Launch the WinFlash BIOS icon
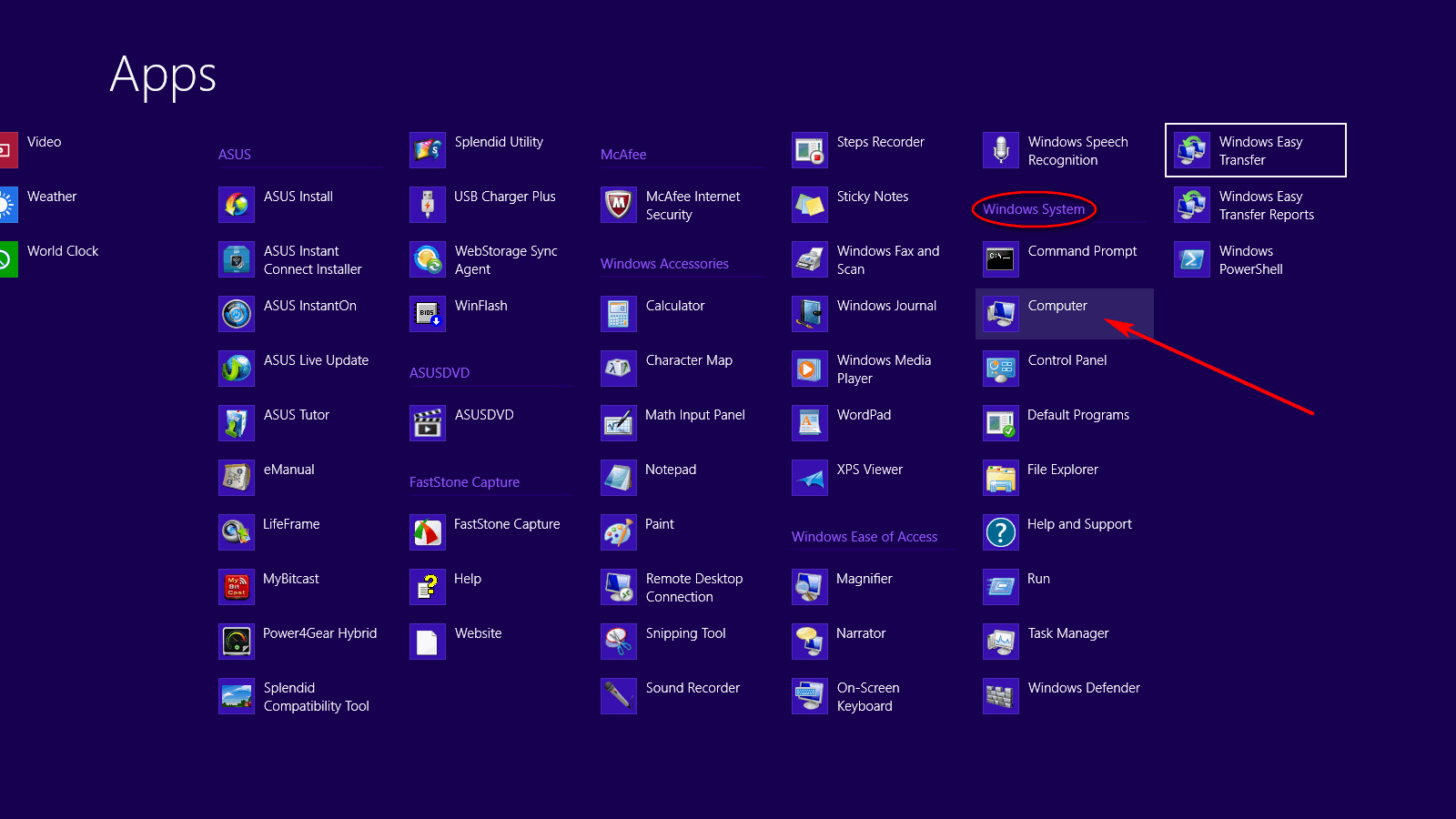The image size is (1456, 819). tap(428, 314)
